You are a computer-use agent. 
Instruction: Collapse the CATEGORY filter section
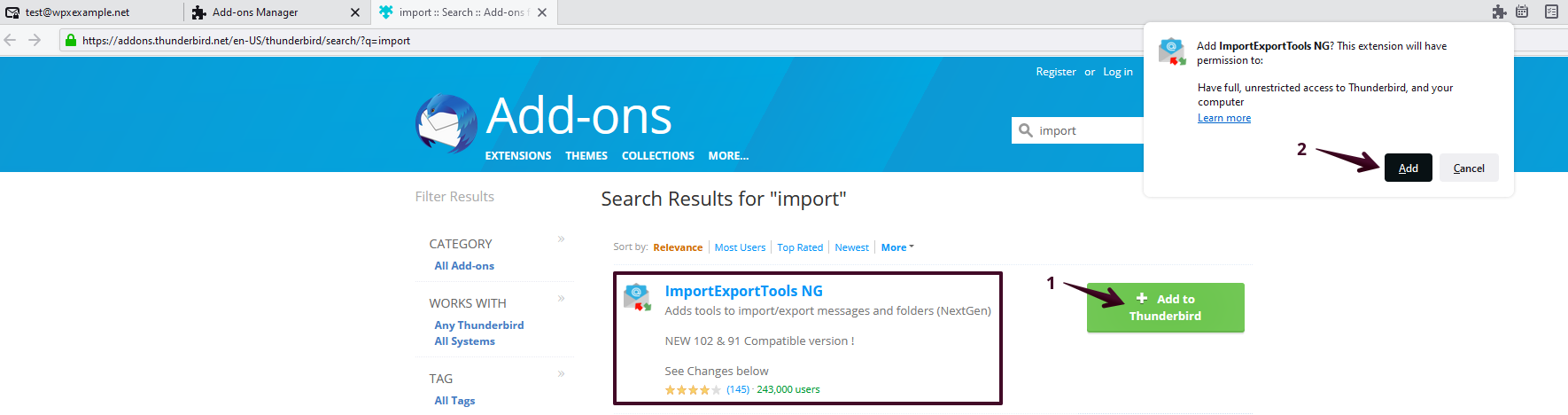pyautogui.click(x=561, y=239)
